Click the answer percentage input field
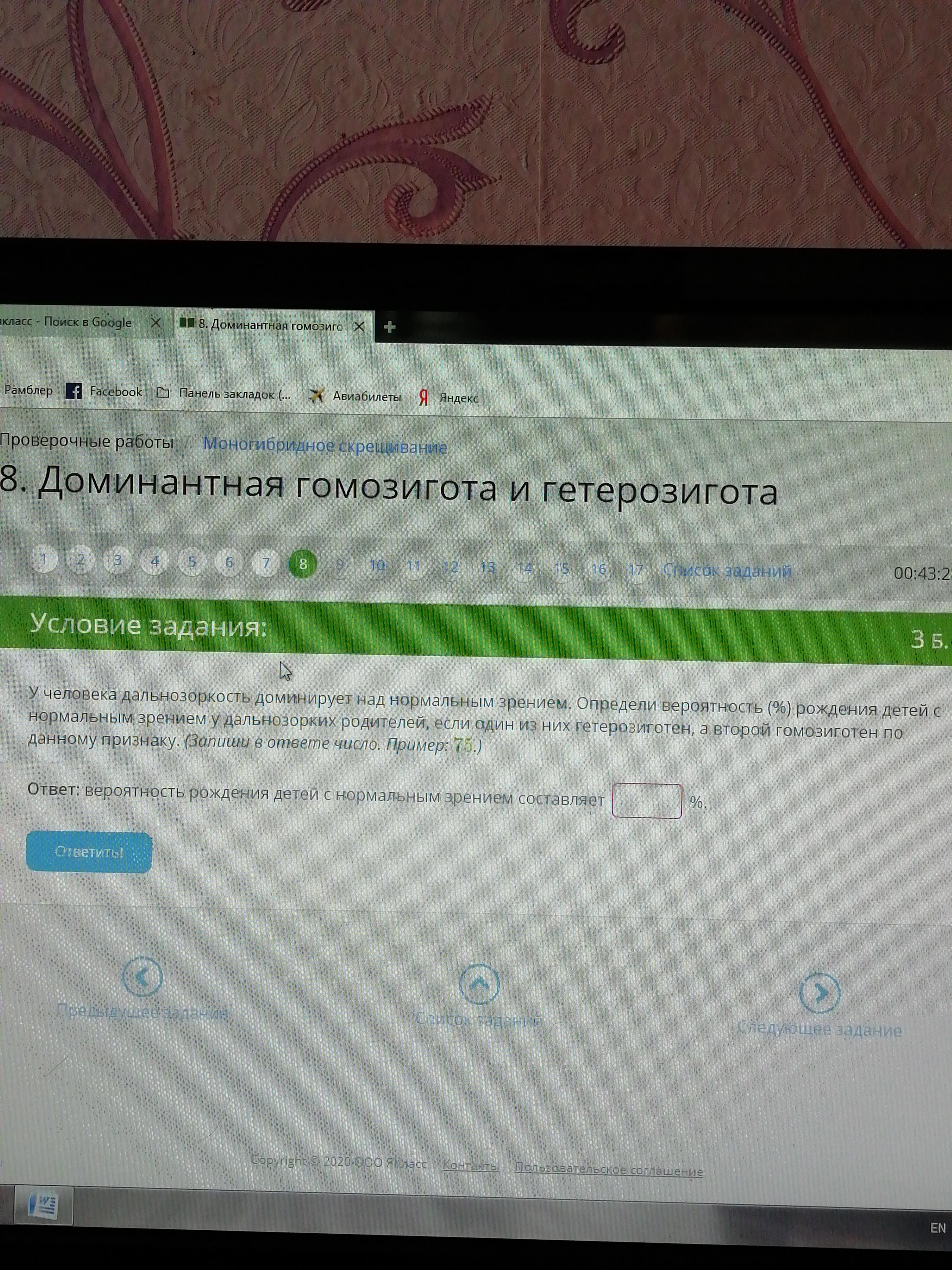 pyautogui.click(x=647, y=801)
